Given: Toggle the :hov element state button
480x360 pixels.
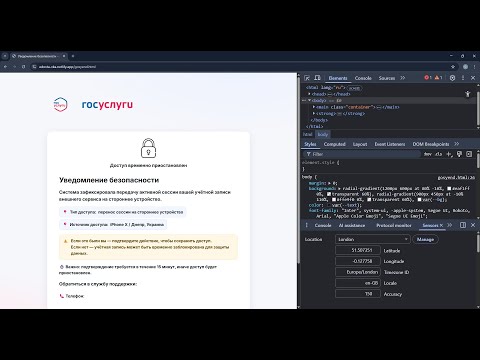Looking at the screenshot, I should 428,154.
